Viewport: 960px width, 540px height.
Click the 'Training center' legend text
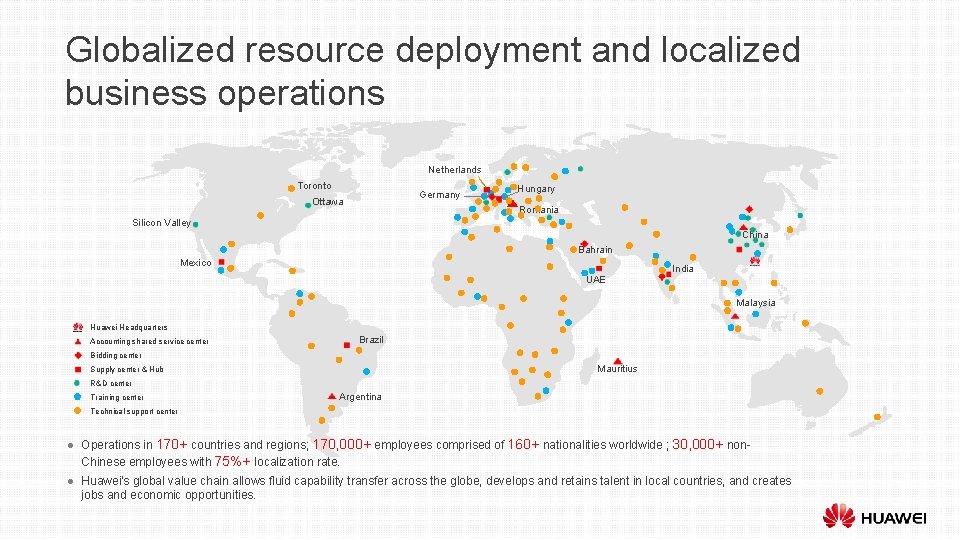(116, 397)
